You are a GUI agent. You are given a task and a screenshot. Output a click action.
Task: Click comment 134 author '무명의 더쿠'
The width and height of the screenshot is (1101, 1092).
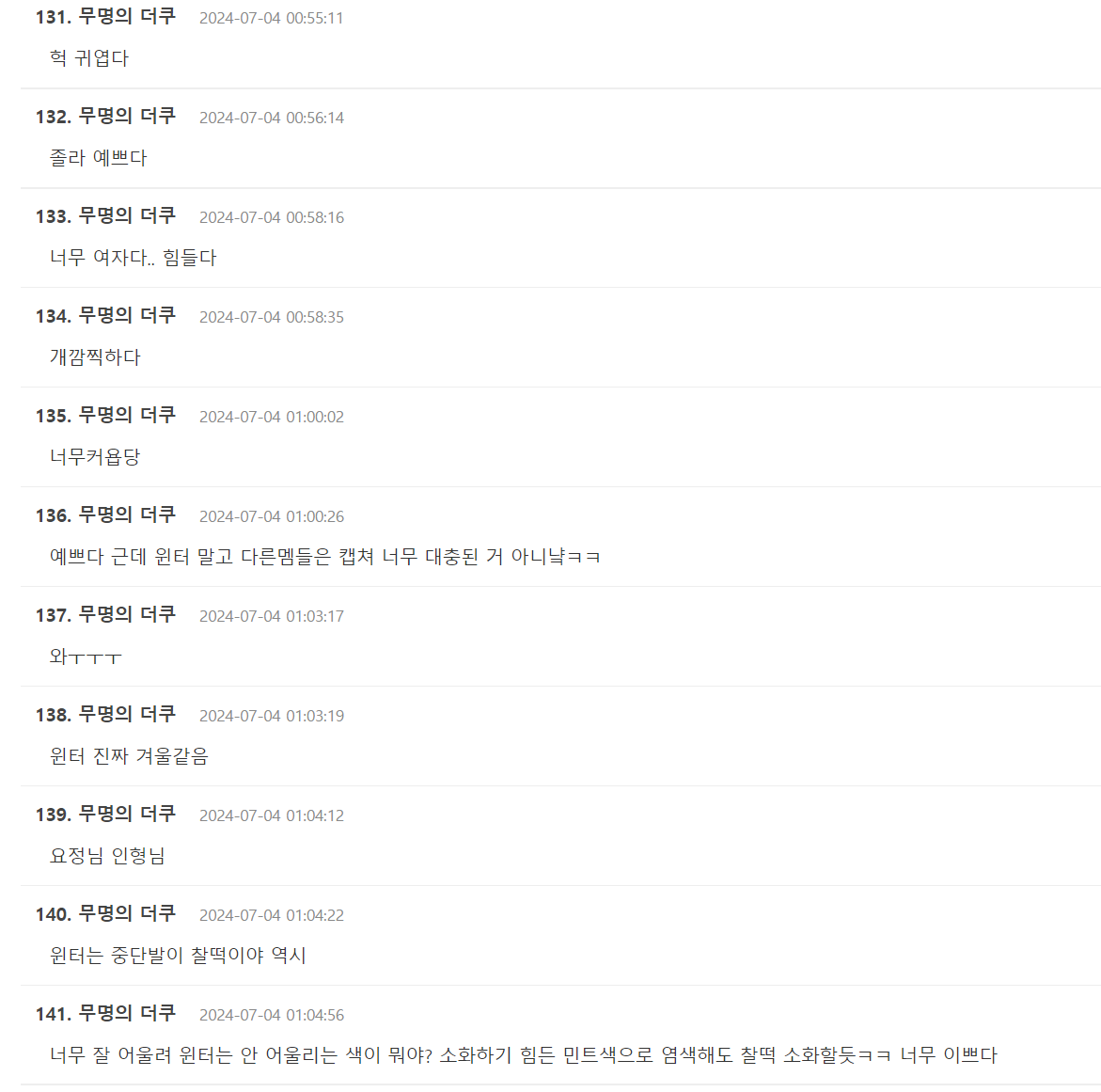pos(126,316)
